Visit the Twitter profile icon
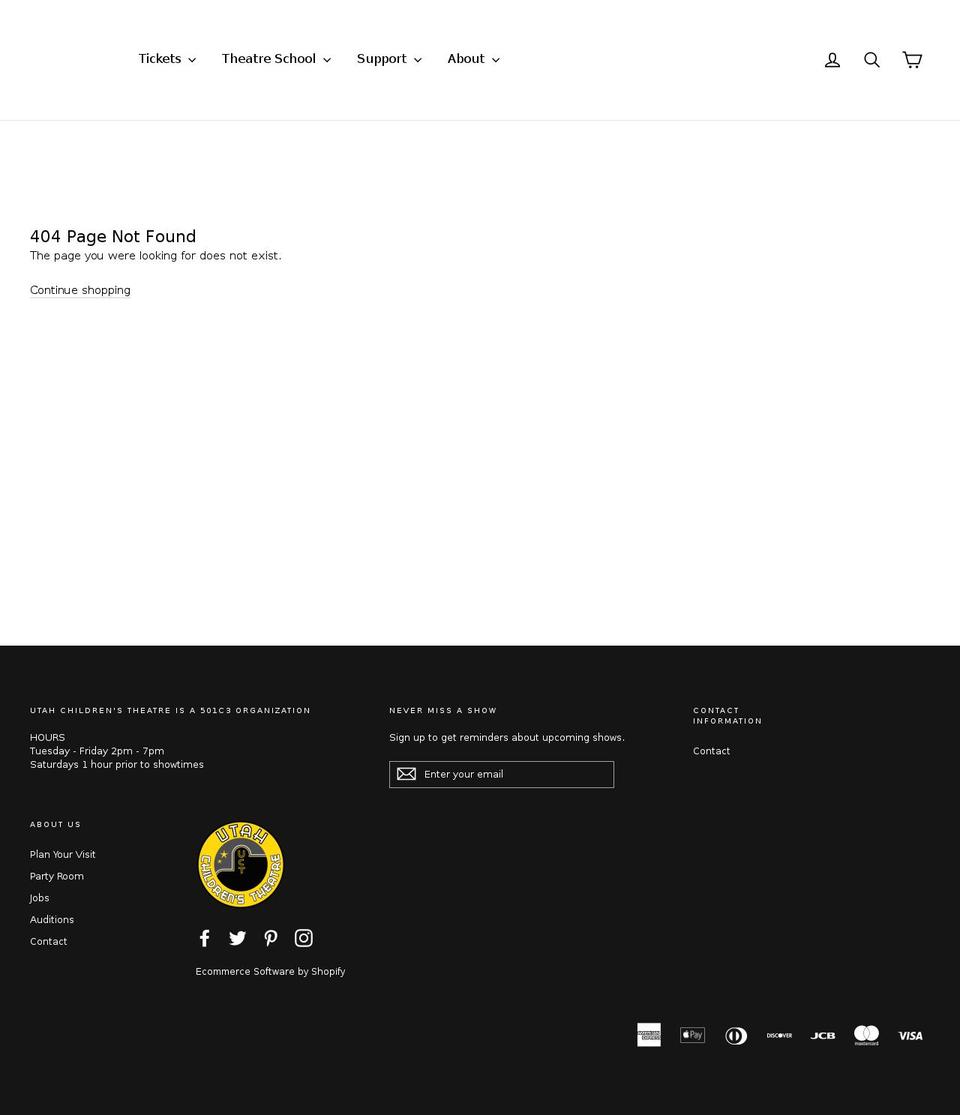Image resolution: width=960 pixels, height=1115 pixels. point(238,938)
